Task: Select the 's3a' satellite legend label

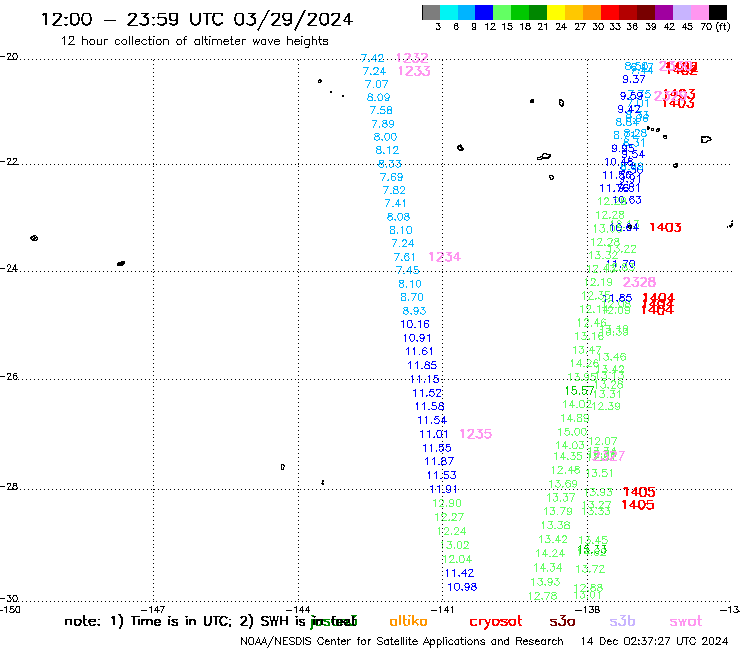Action: coord(562,622)
